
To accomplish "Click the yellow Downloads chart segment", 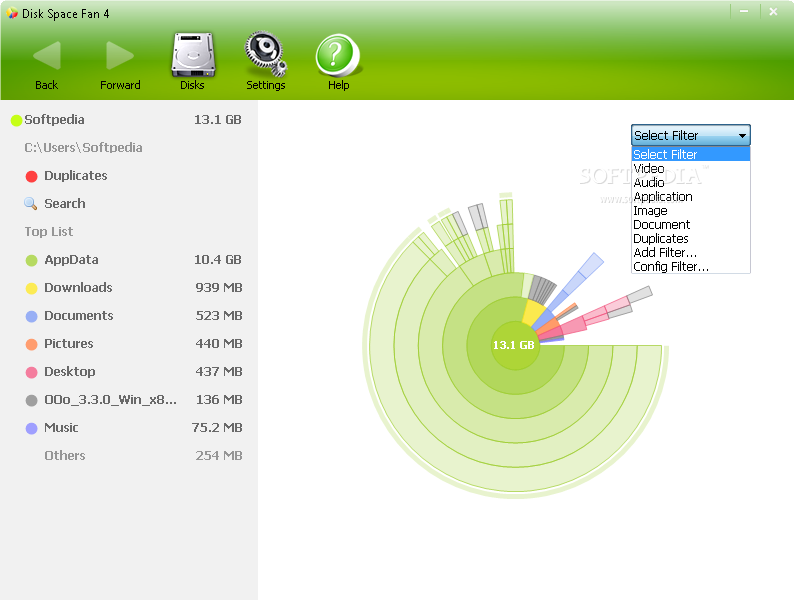I will click(532, 311).
